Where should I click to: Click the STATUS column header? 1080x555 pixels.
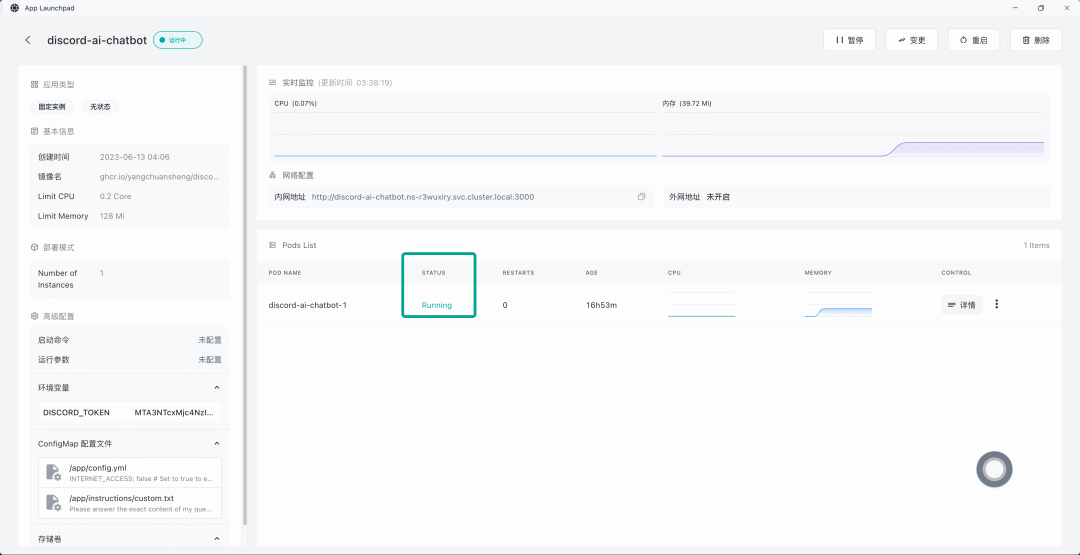[x=433, y=273]
